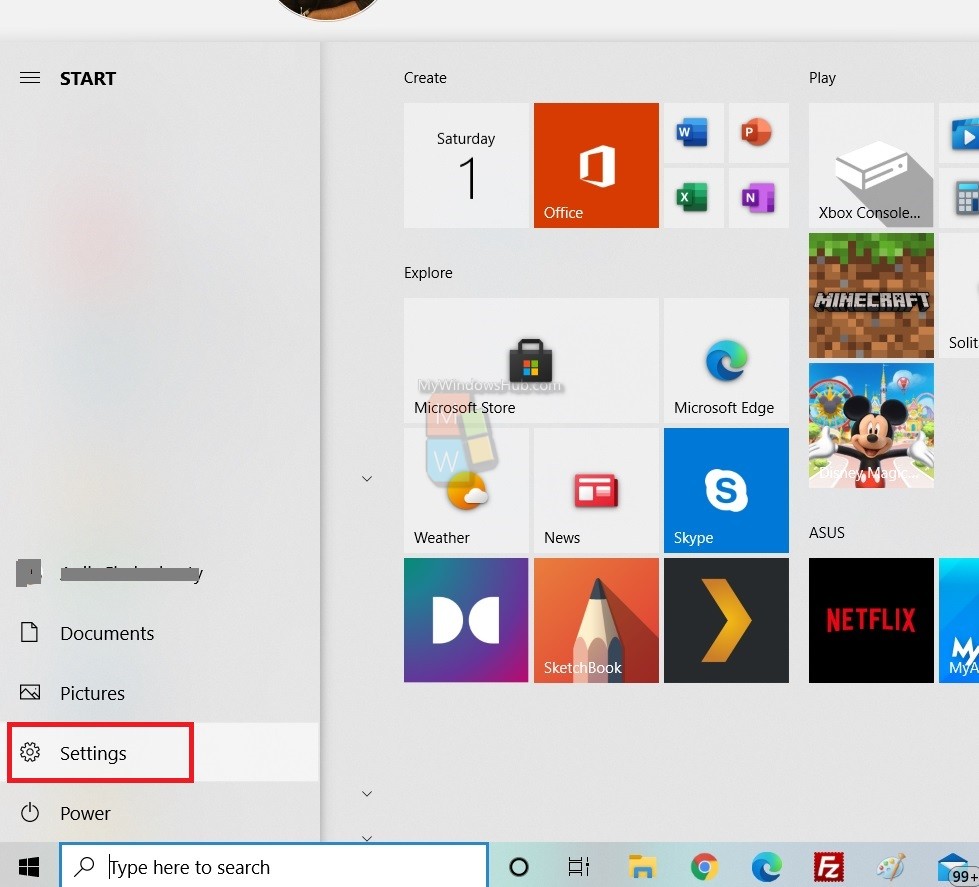This screenshot has height=887, width=979.
Task: Open the Solitaire tile
Action: tap(960, 295)
